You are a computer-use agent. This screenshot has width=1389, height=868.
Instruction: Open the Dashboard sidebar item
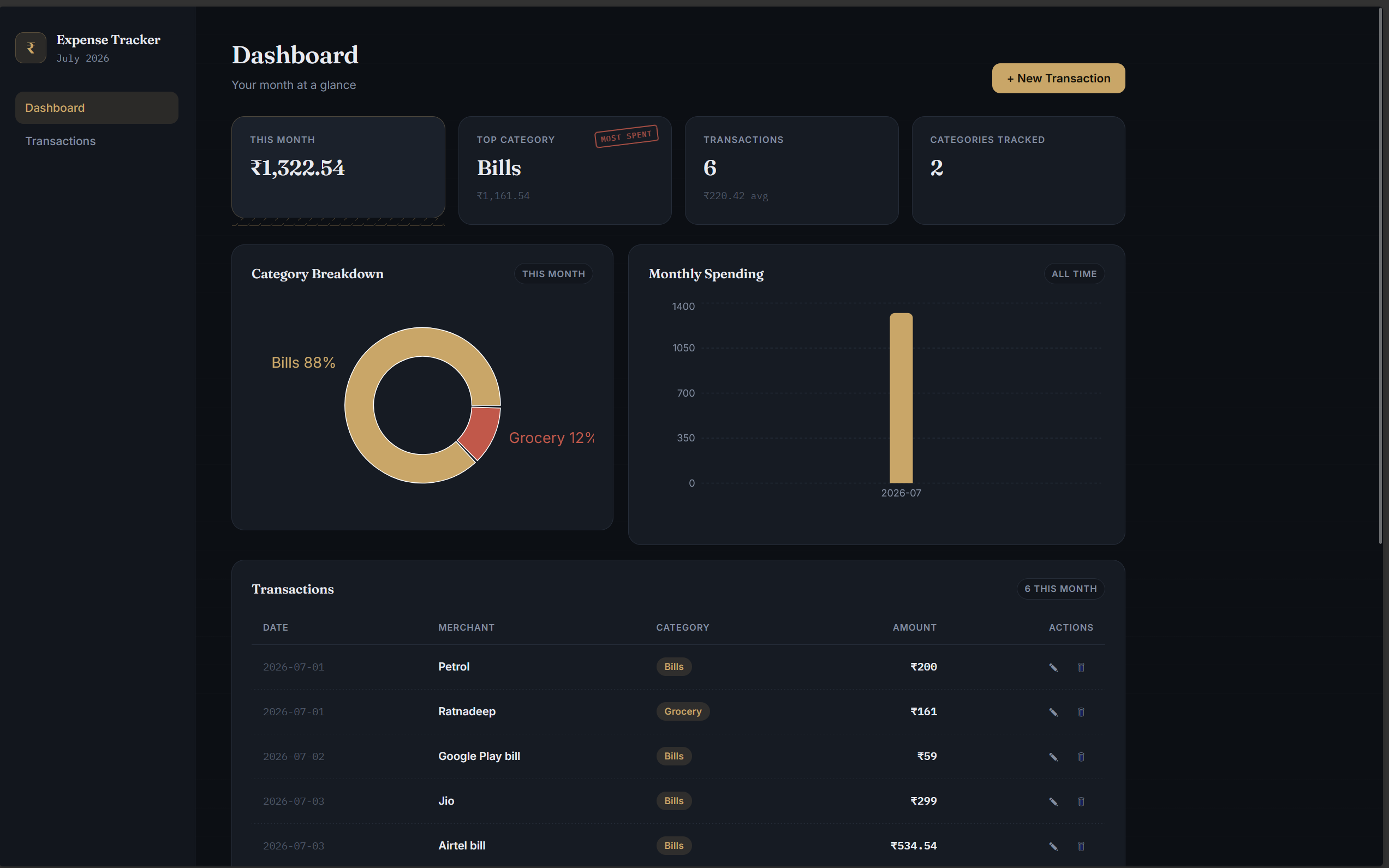97,108
